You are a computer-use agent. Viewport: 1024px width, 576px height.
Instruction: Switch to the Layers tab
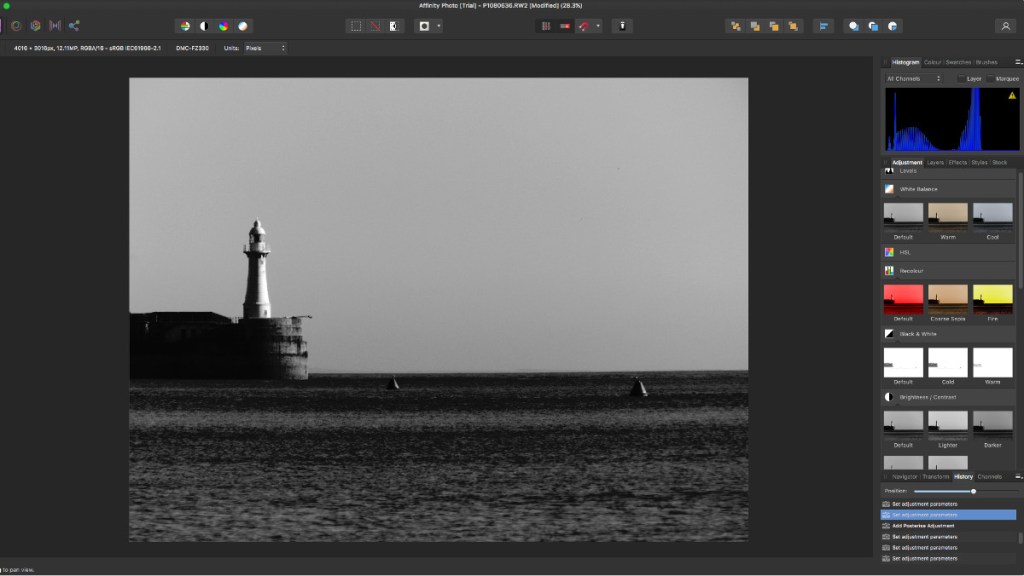click(x=935, y=162)
